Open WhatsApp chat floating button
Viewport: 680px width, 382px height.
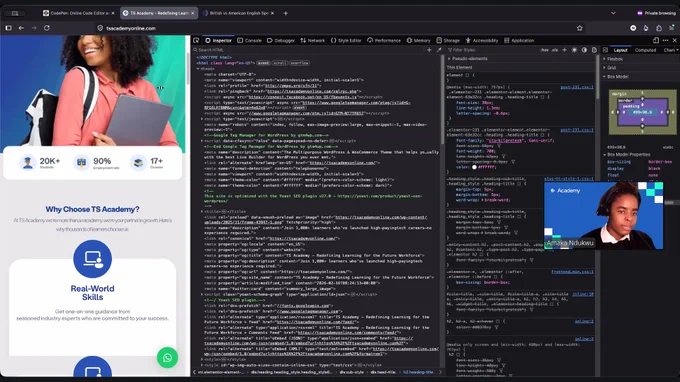tap(167, 358)
